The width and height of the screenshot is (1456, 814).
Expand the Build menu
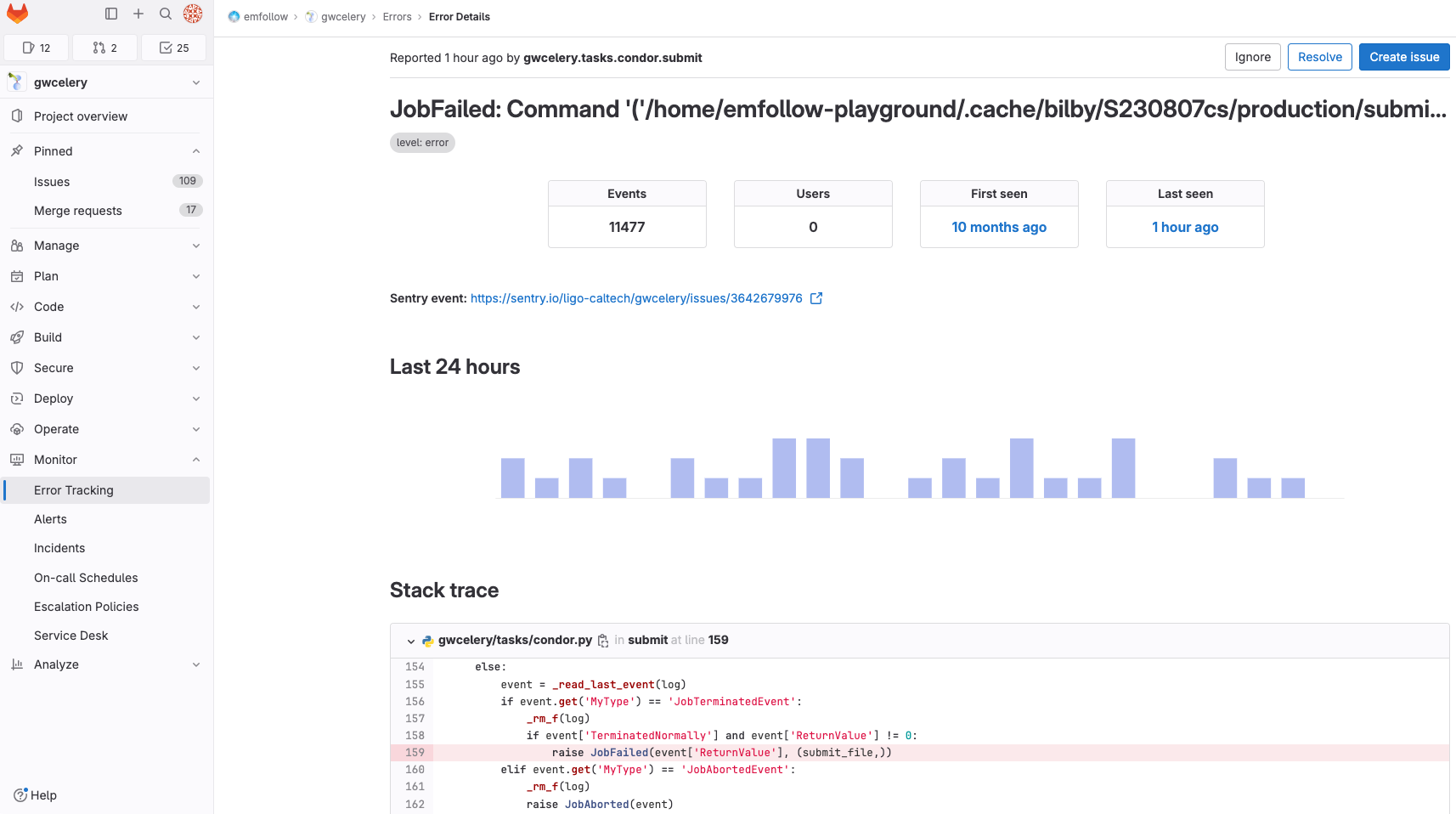[106, 337]
